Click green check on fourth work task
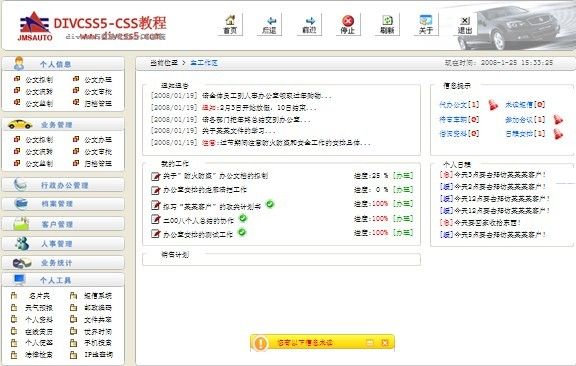Screen dimensions: 576x366 point(243,218)
